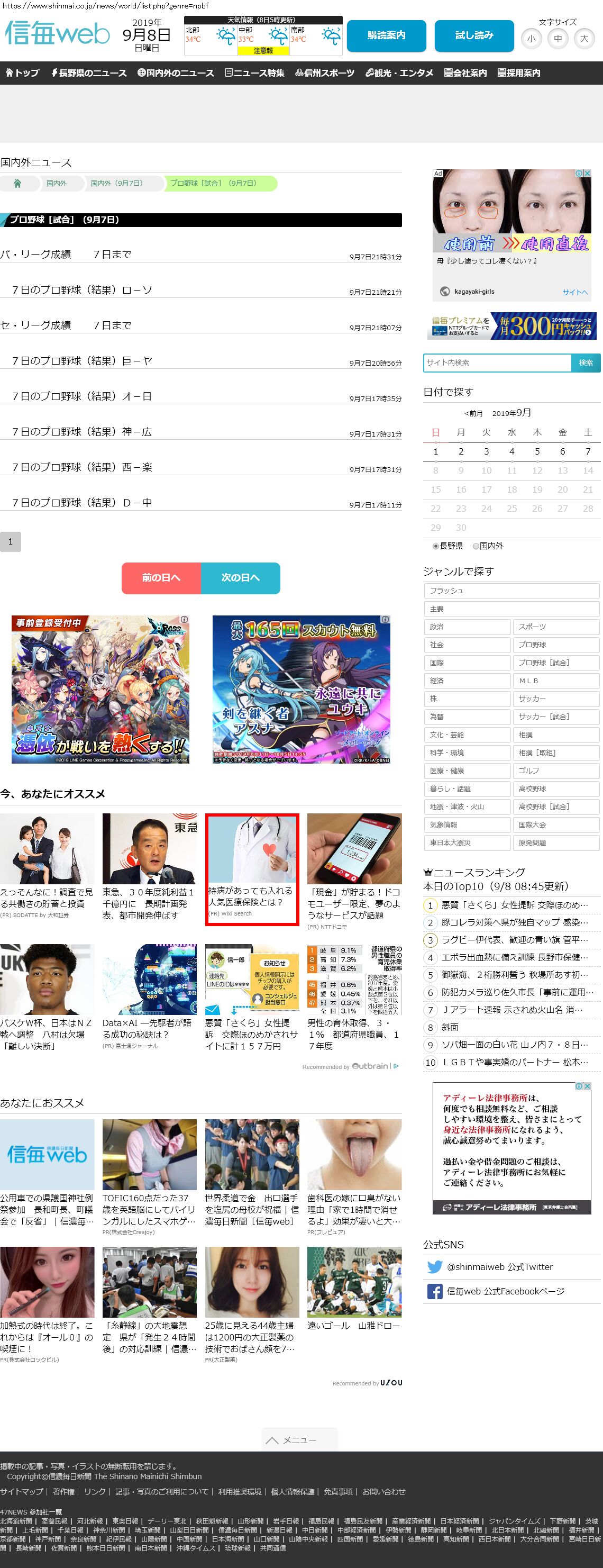603x1568 pixels.
Task: Open the home icon breadcrumb
Action: [x=17, y=183]
